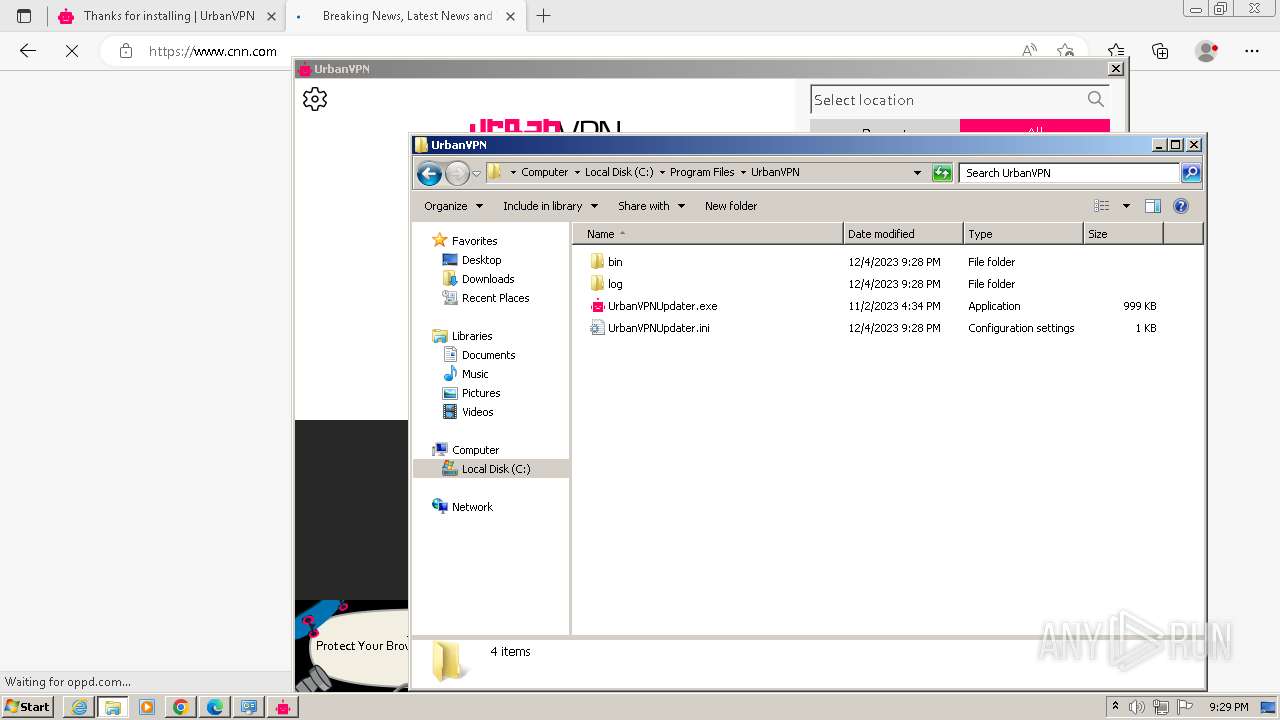
Task: Click the Edge read aloud icon
Action: click(x=1029, y=51)
